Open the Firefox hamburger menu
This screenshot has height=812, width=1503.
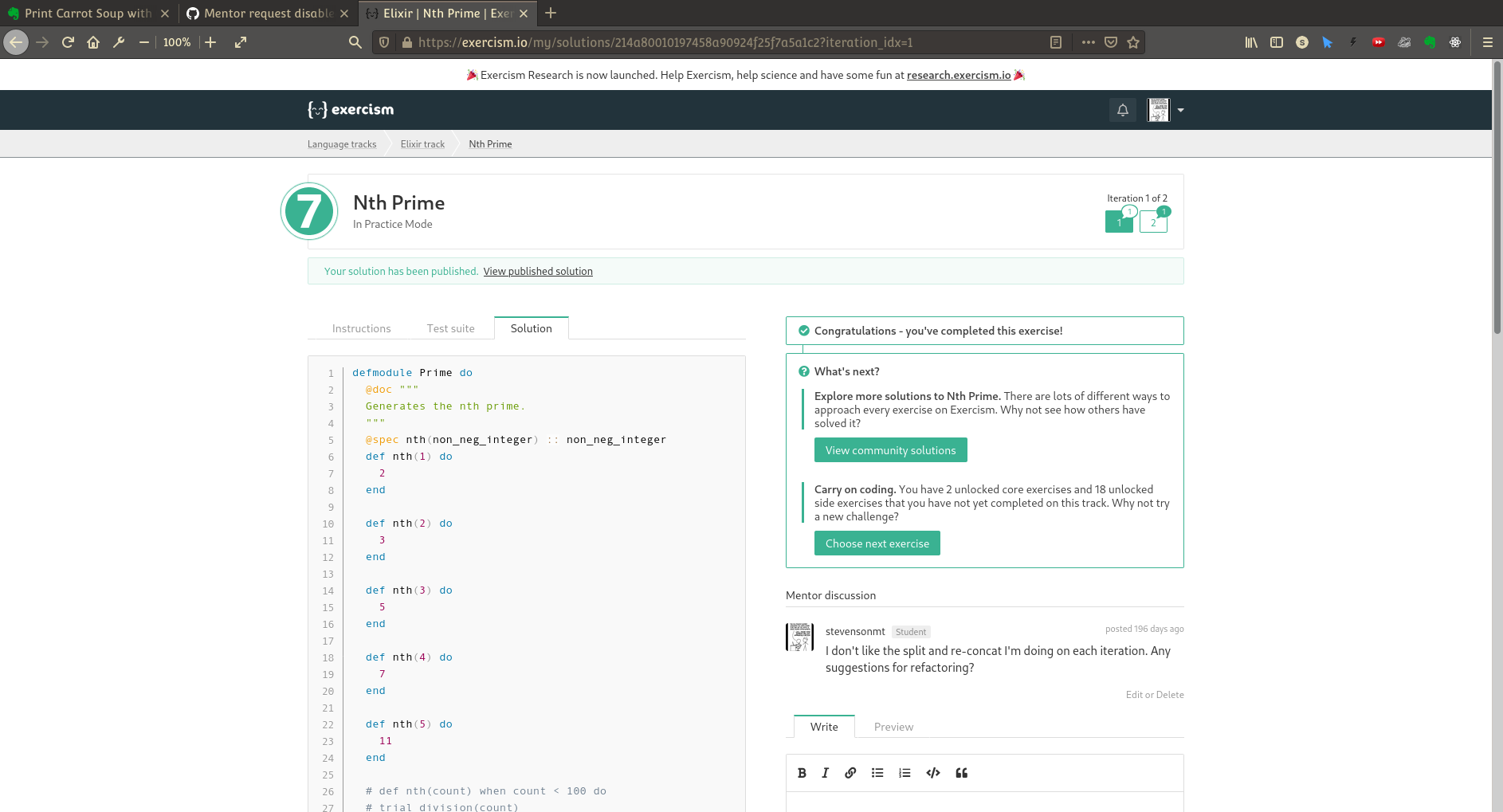point(1488,42)
